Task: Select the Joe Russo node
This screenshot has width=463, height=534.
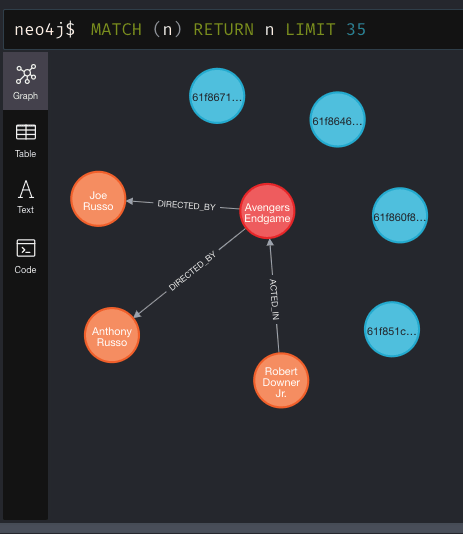Action: click(x=98, y=199)
